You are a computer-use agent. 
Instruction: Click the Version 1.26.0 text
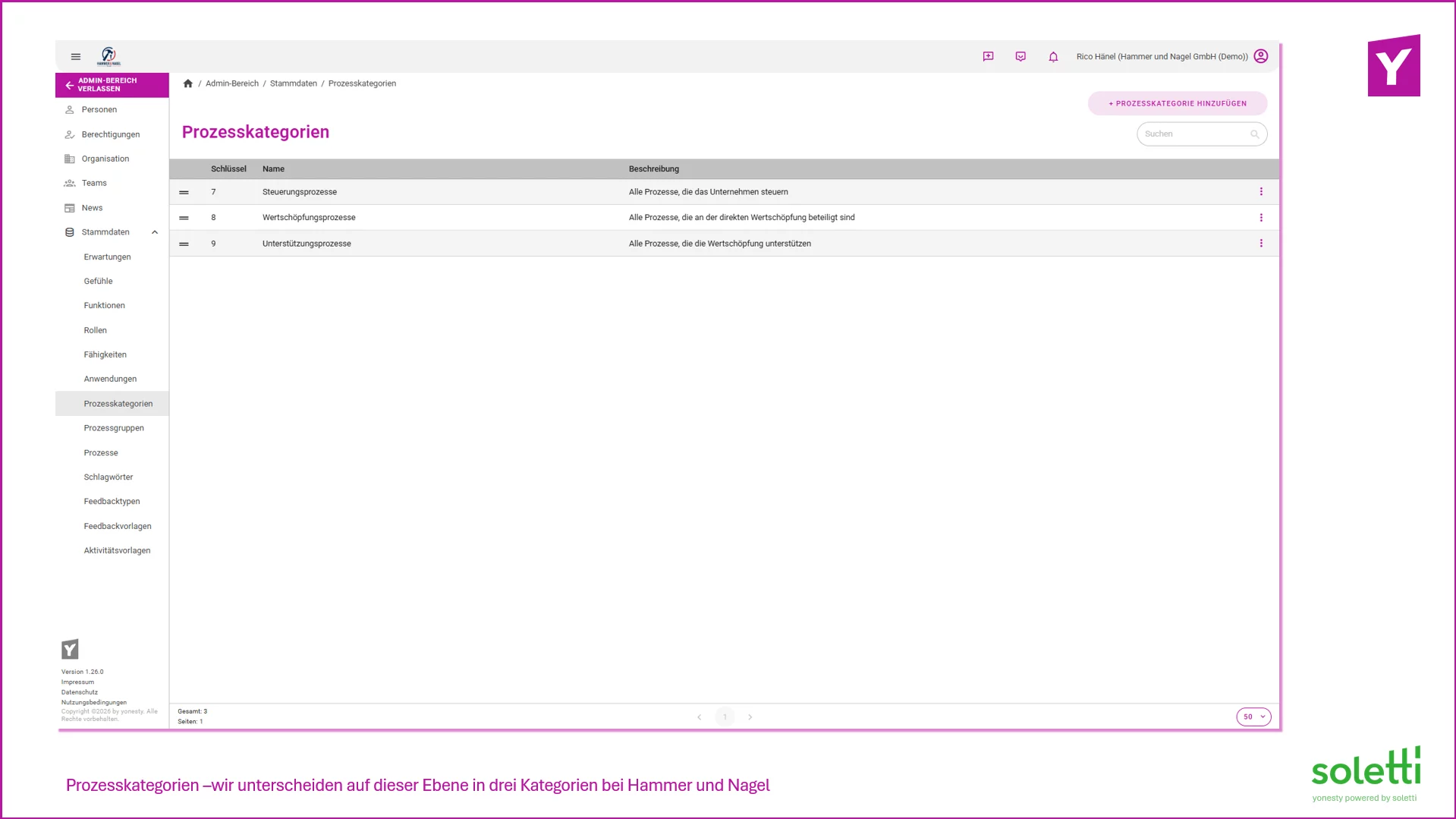pyautogui.click(x=83, y=672)
